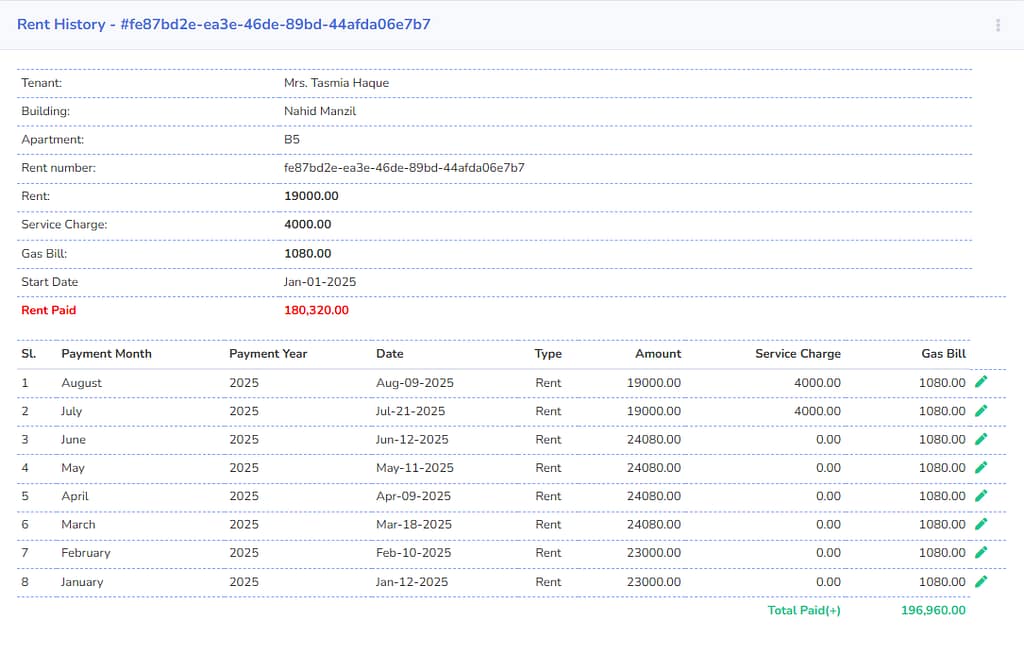Click the date Jan-12-2025

point(411,581)
